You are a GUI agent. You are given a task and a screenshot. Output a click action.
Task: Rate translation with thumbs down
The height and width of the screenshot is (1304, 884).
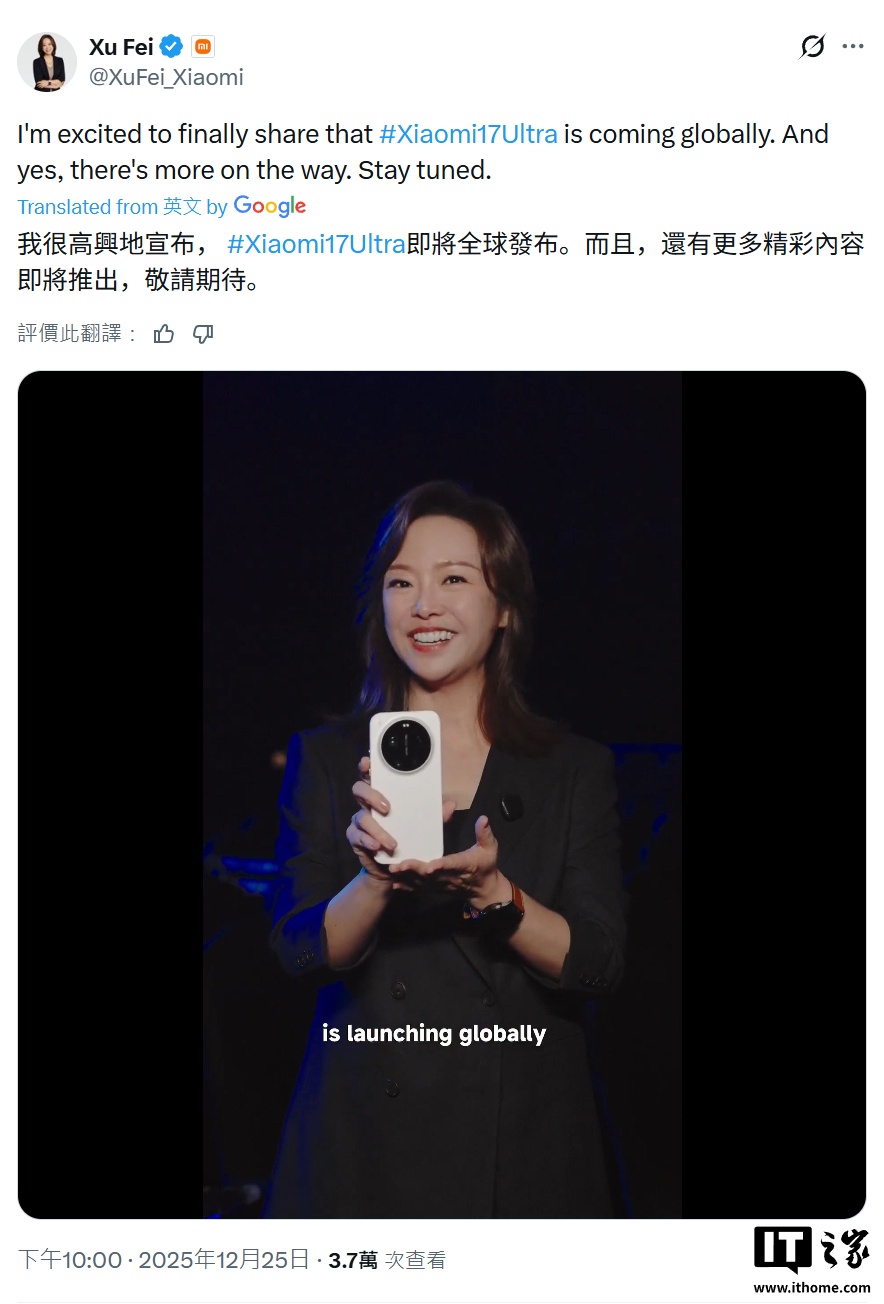[203, 334]
